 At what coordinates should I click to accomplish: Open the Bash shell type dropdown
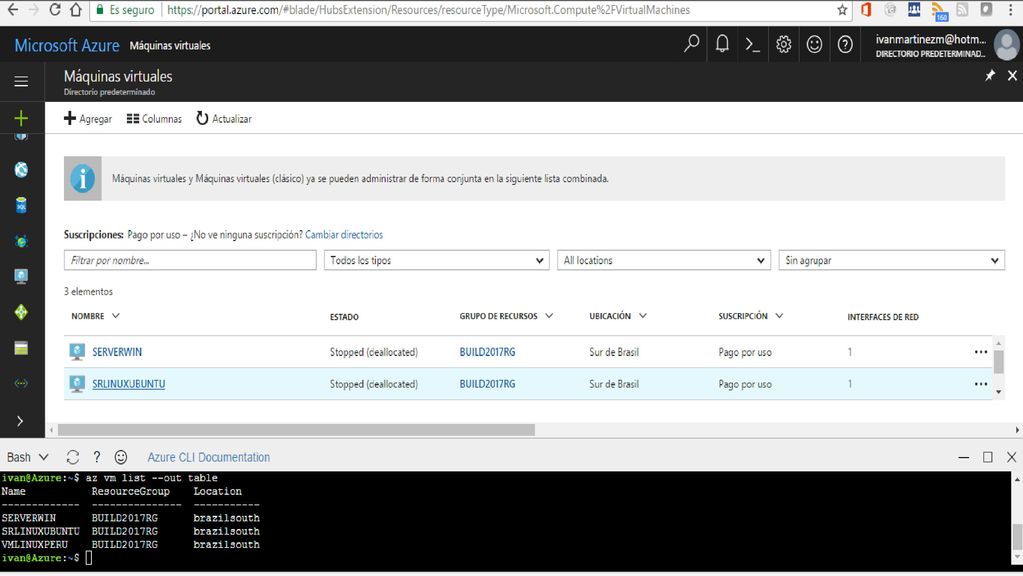(27, 457)
